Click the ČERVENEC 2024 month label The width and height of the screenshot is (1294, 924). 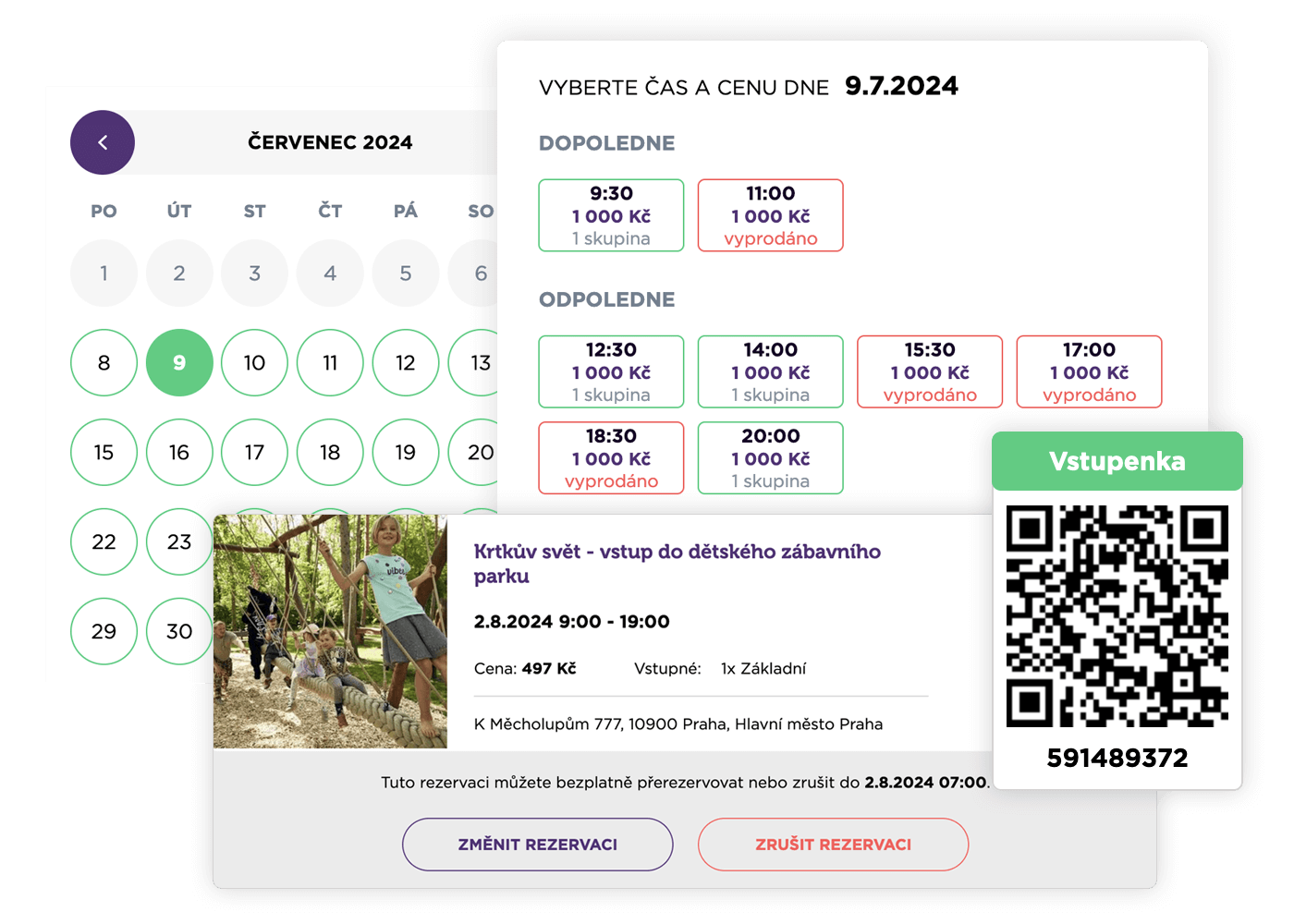tap(329, 142)
